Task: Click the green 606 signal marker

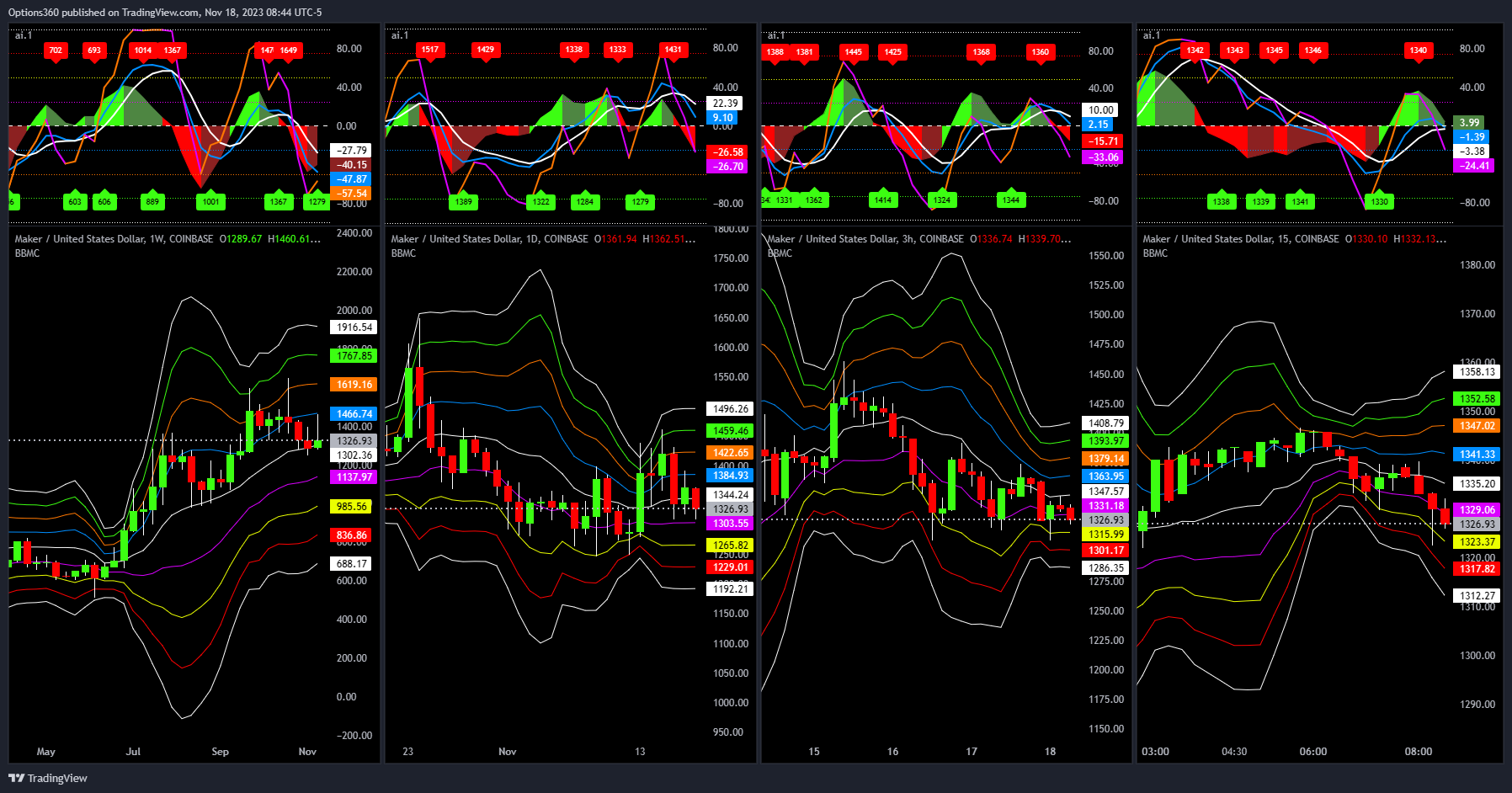Action: point(104,201)
